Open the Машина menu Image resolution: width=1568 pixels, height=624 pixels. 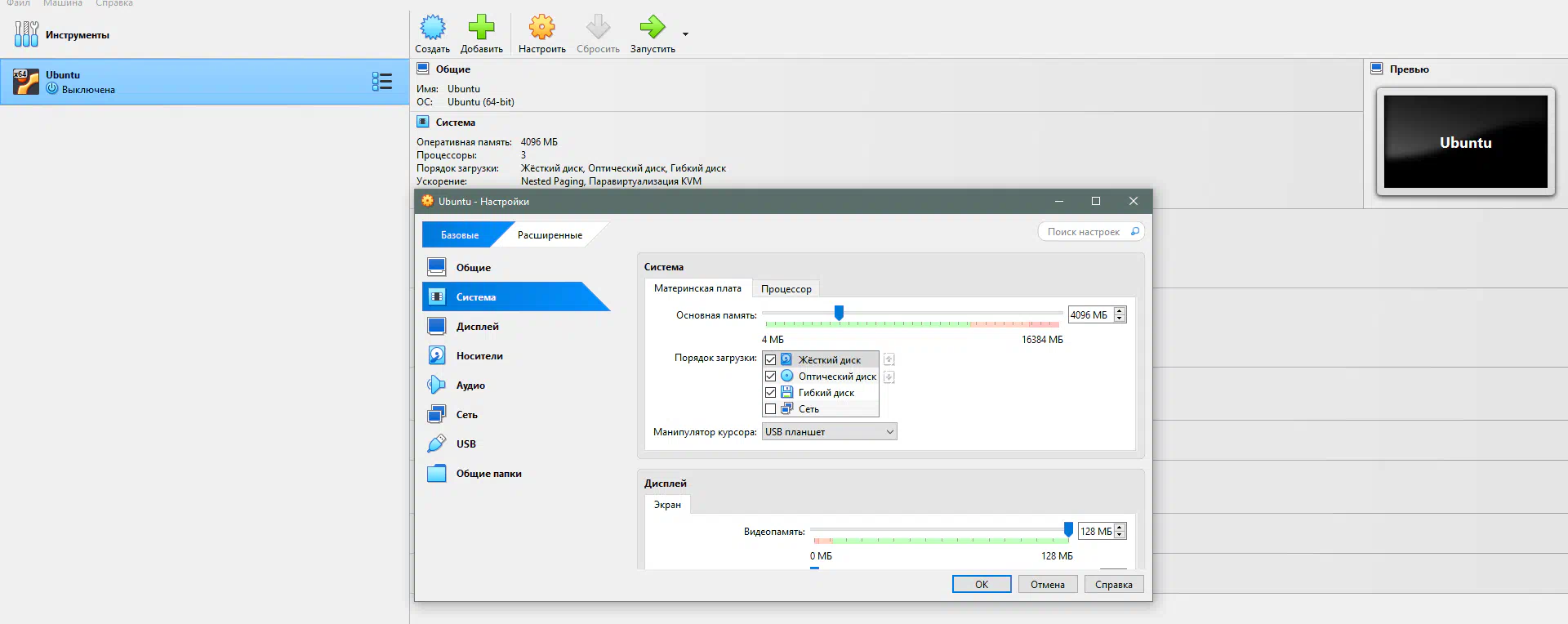coord(63,3)
